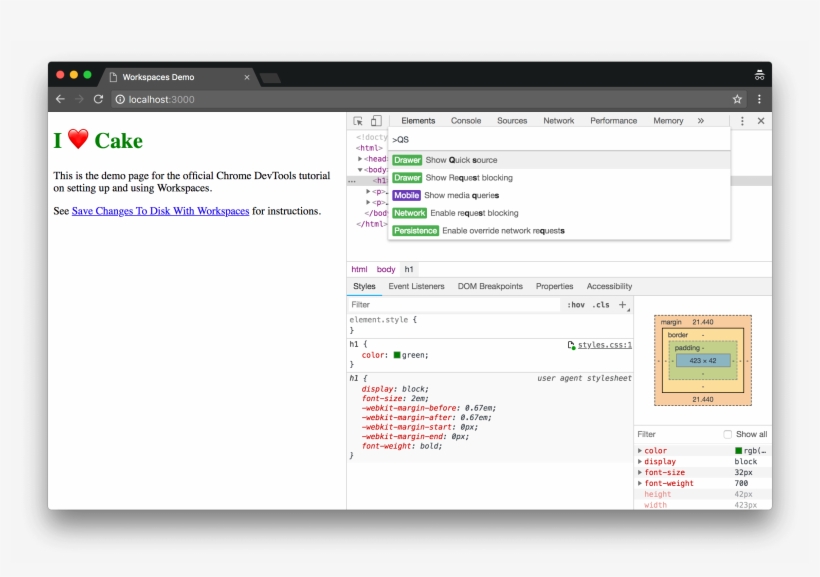Switch to the Elements tab
This screenshot has height=577, width=820.
[418, 121]
